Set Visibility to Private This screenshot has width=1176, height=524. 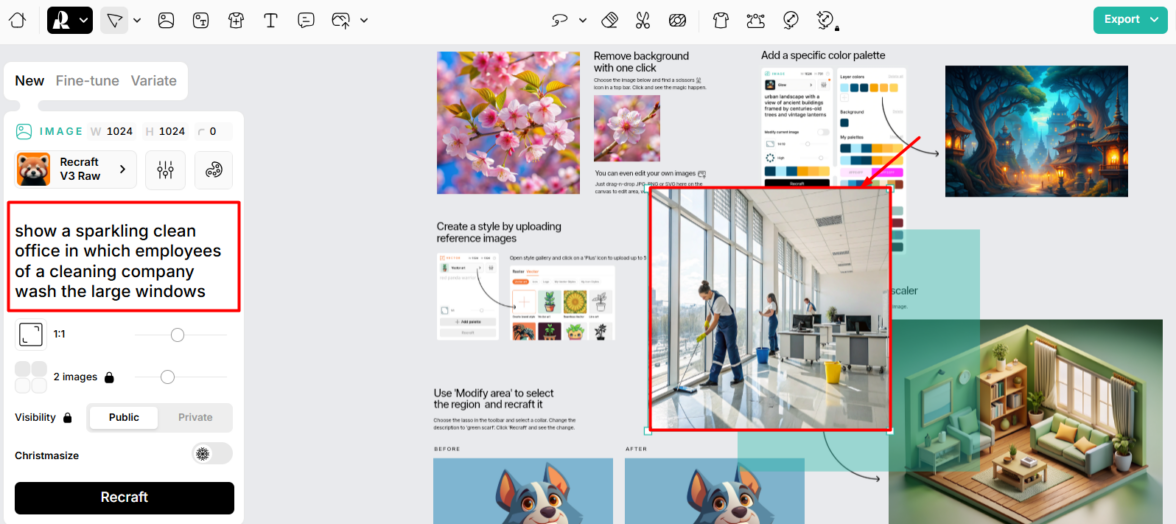195,417
